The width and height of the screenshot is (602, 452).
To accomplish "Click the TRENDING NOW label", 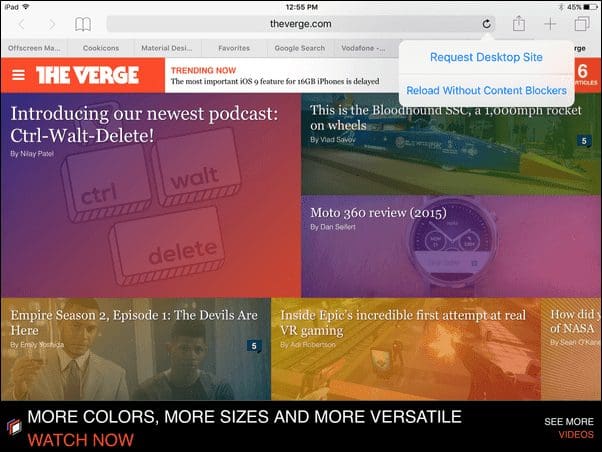I will (x=203, y=71).
